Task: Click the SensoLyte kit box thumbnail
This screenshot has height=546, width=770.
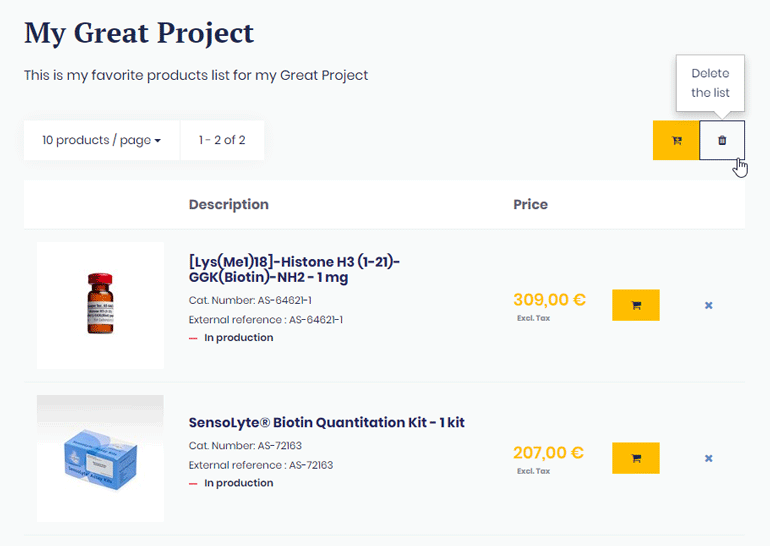Action: click(100, 459)
